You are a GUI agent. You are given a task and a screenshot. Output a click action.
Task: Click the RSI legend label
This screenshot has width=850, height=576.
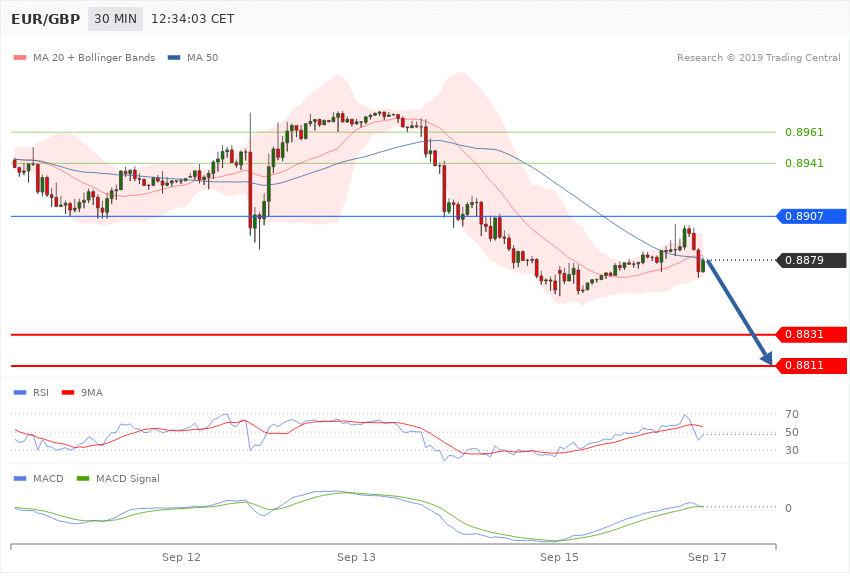tap(41, 392)
